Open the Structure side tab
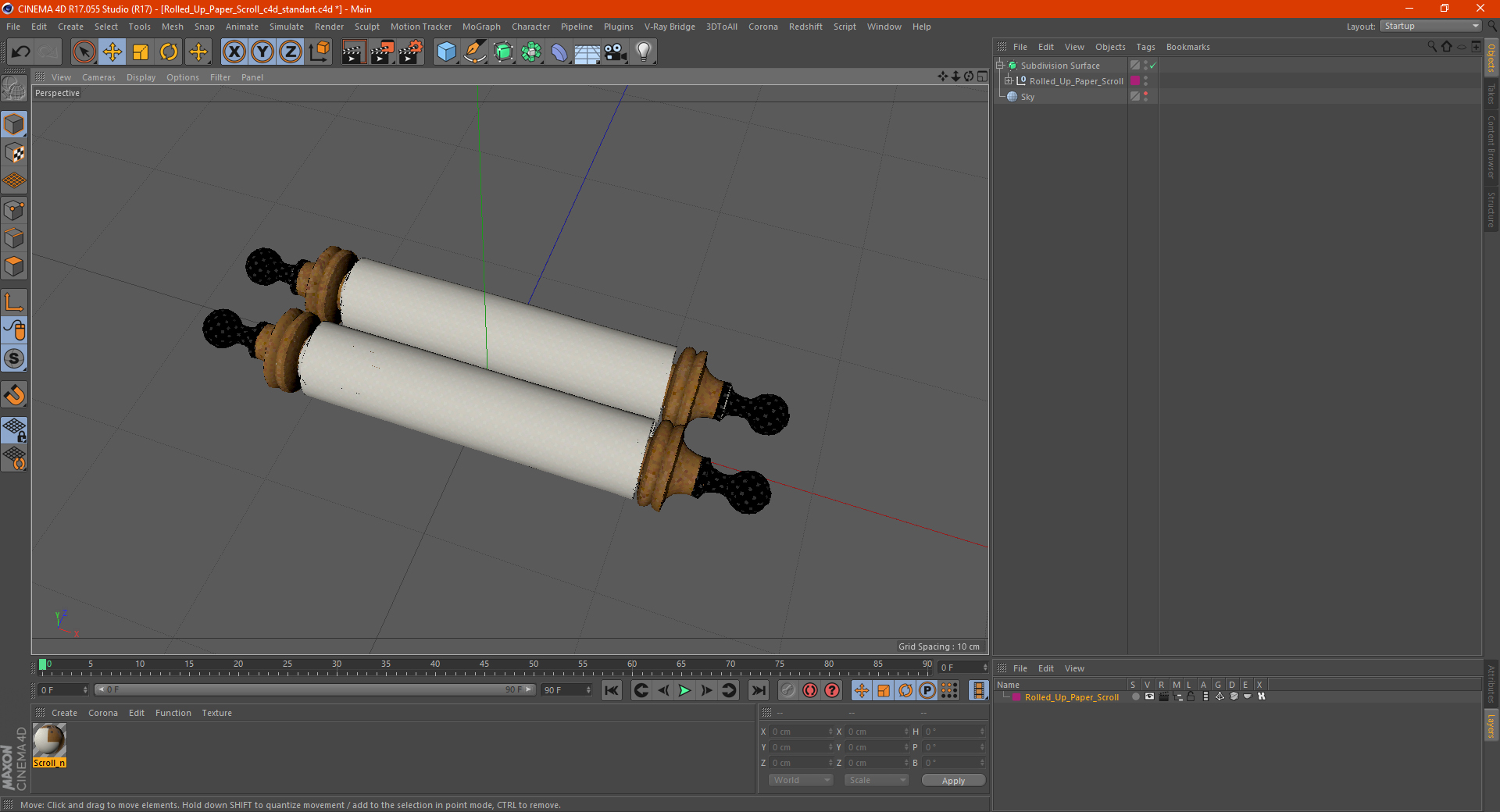This screenshot has height=812, width=1500. point(1491,209)
